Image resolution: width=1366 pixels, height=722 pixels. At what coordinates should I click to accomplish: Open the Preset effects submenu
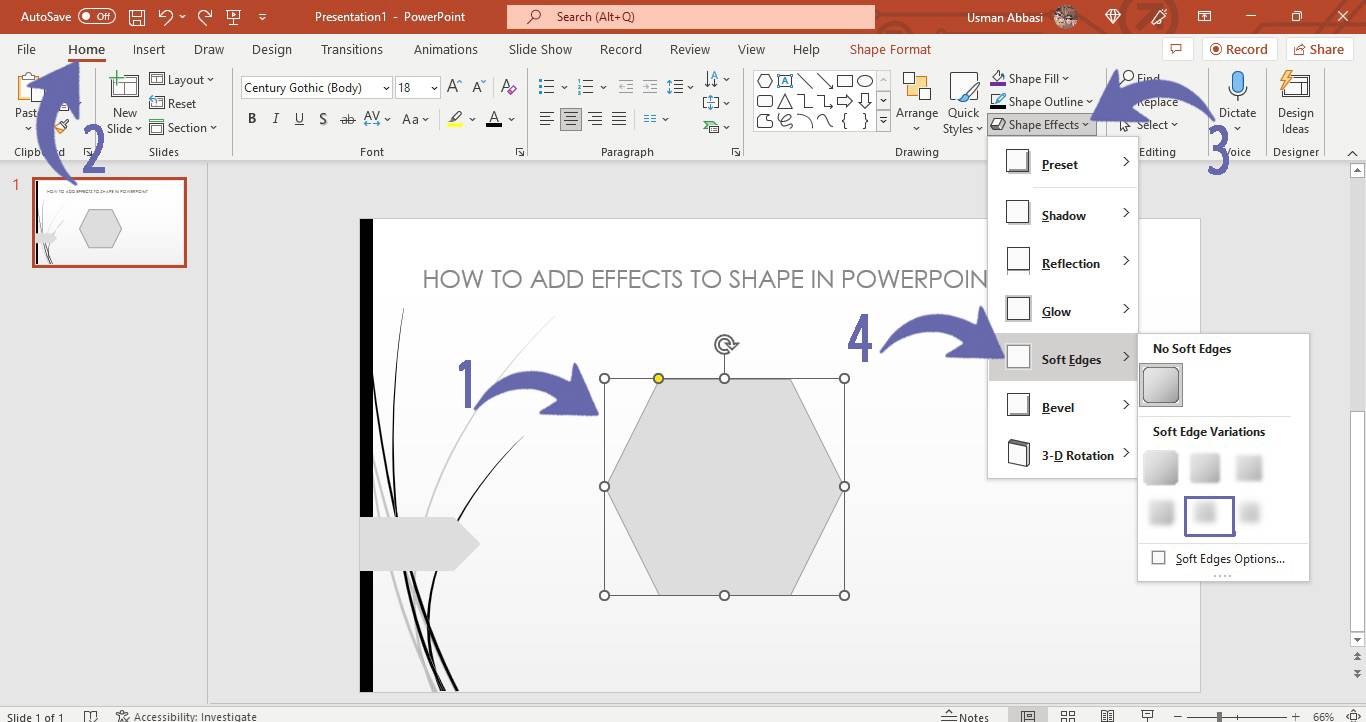click(1063, 164)
